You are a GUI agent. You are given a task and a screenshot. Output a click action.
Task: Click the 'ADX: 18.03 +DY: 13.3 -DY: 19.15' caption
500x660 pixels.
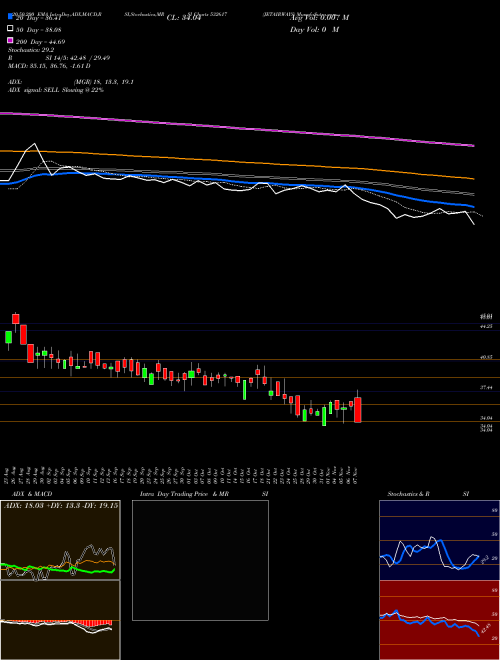[x=61, y=506]
